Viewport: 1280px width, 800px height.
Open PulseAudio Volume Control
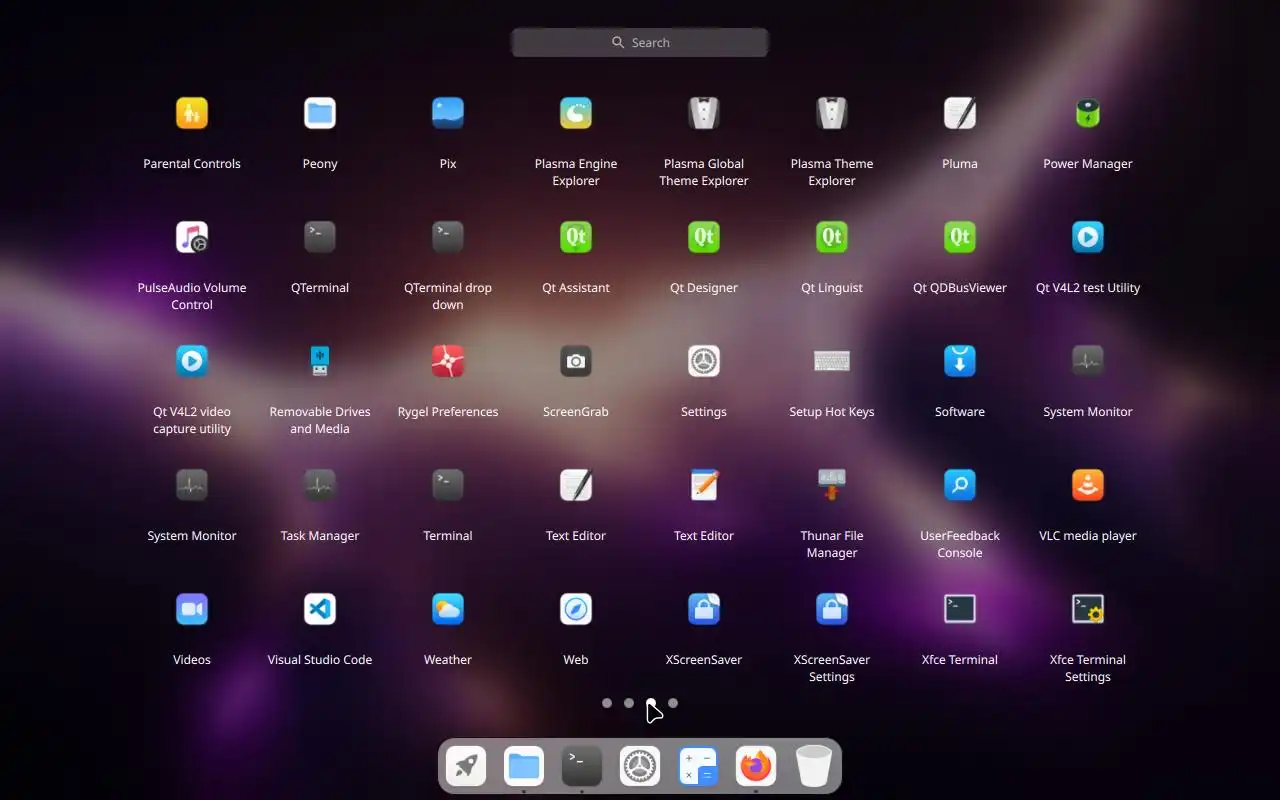click(x=192, y=237)
